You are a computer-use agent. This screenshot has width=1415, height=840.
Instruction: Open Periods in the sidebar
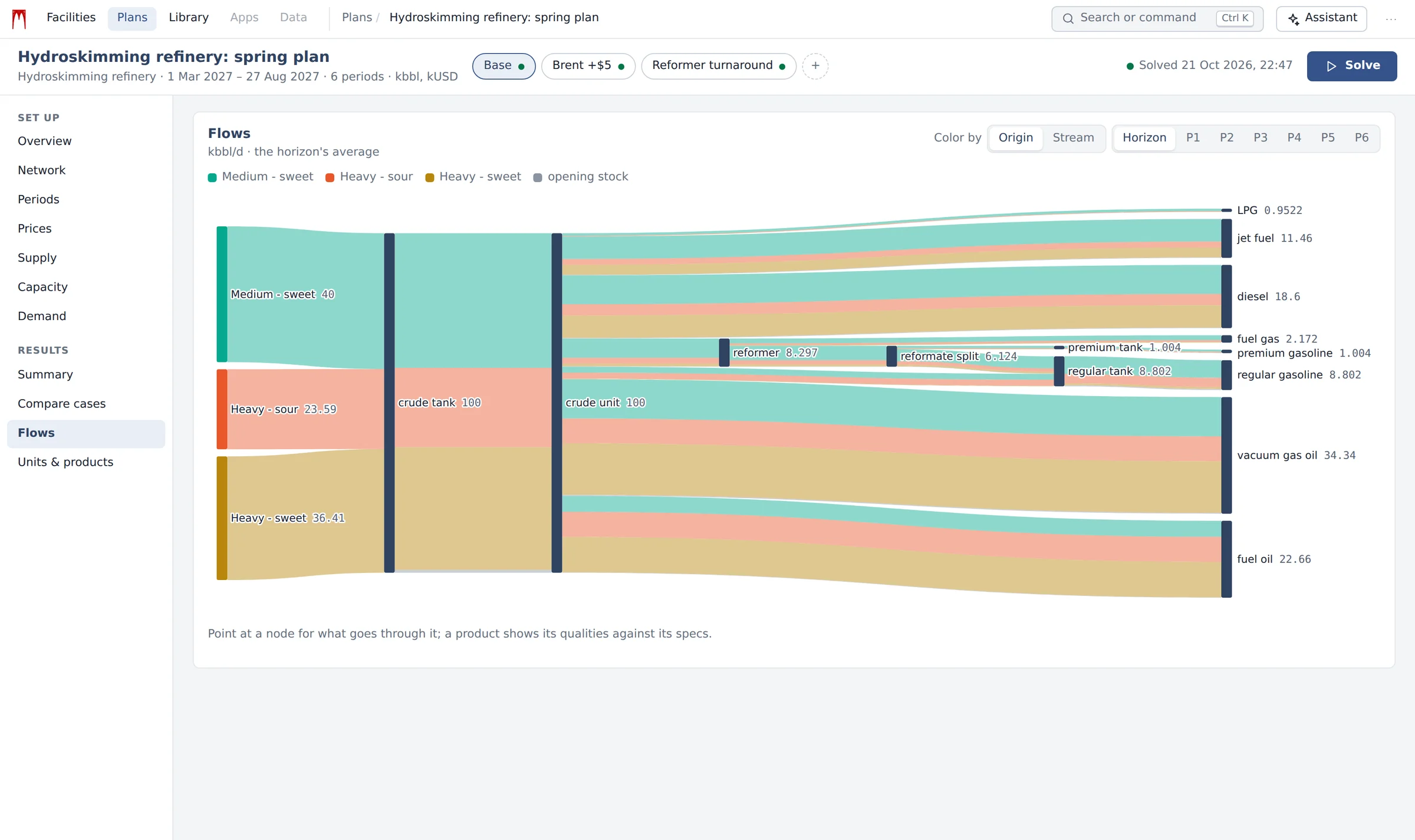click(86, 200)
